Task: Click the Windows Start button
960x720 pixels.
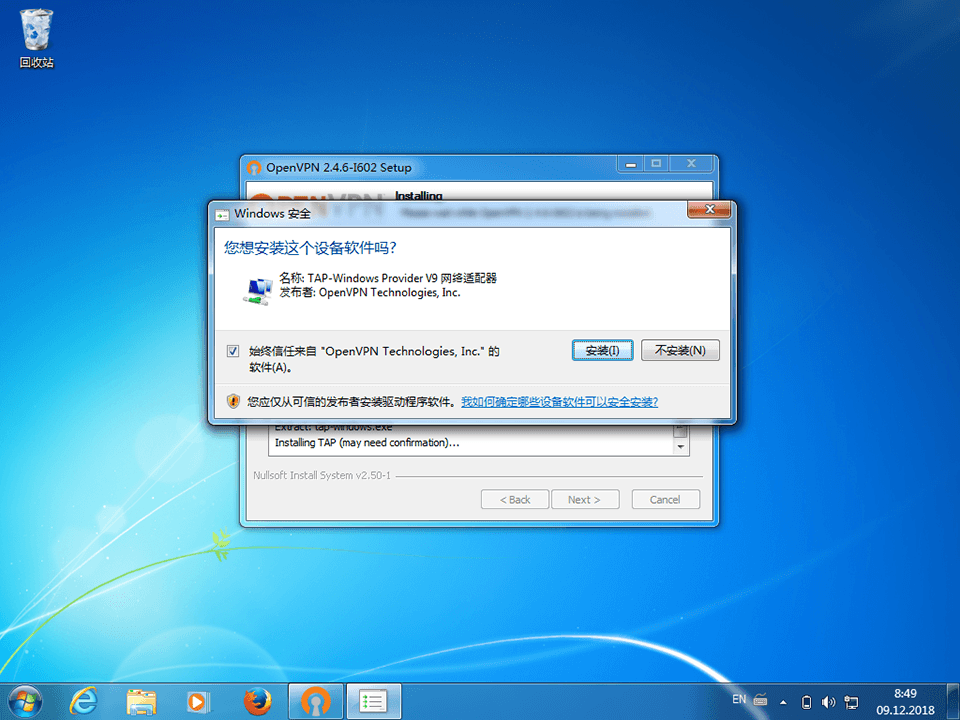Action: pos(25,702)
